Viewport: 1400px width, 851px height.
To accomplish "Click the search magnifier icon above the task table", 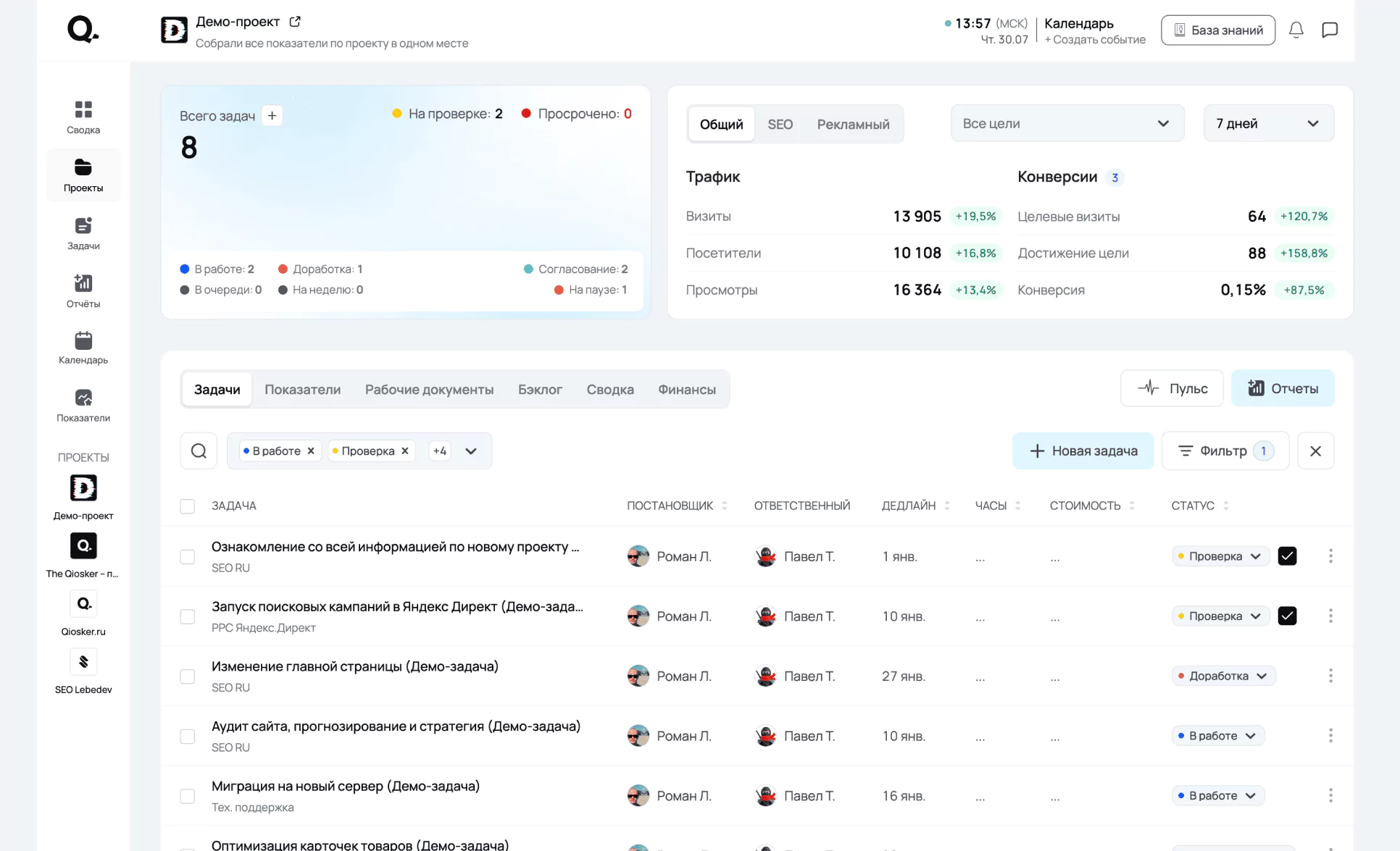I will (x=199, y=450).
